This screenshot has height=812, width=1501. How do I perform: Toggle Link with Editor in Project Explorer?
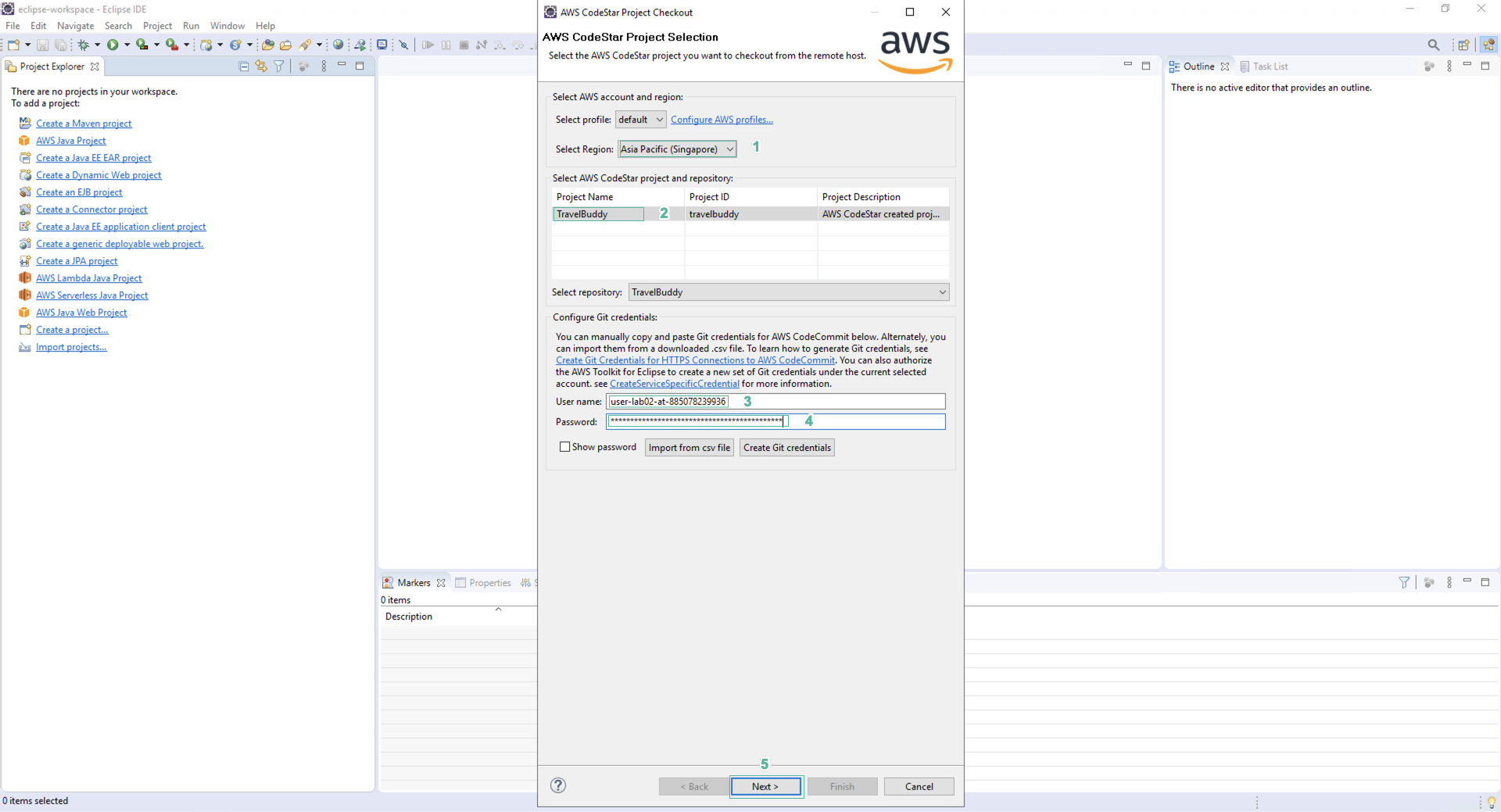pos(261,66)
